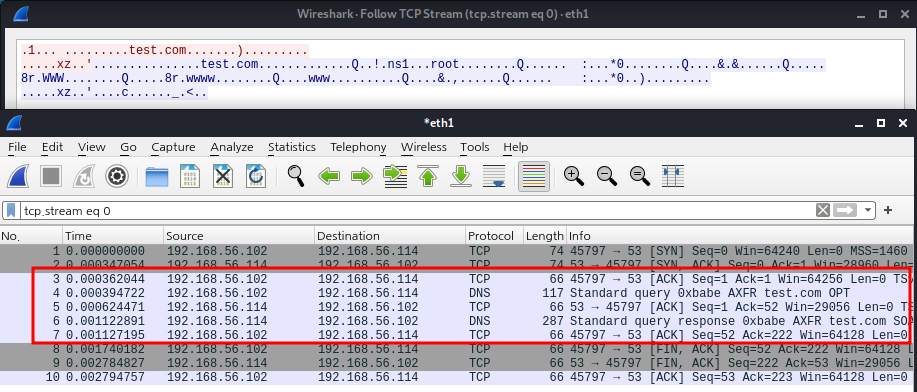Open capture options gear icon

(117, 176)
